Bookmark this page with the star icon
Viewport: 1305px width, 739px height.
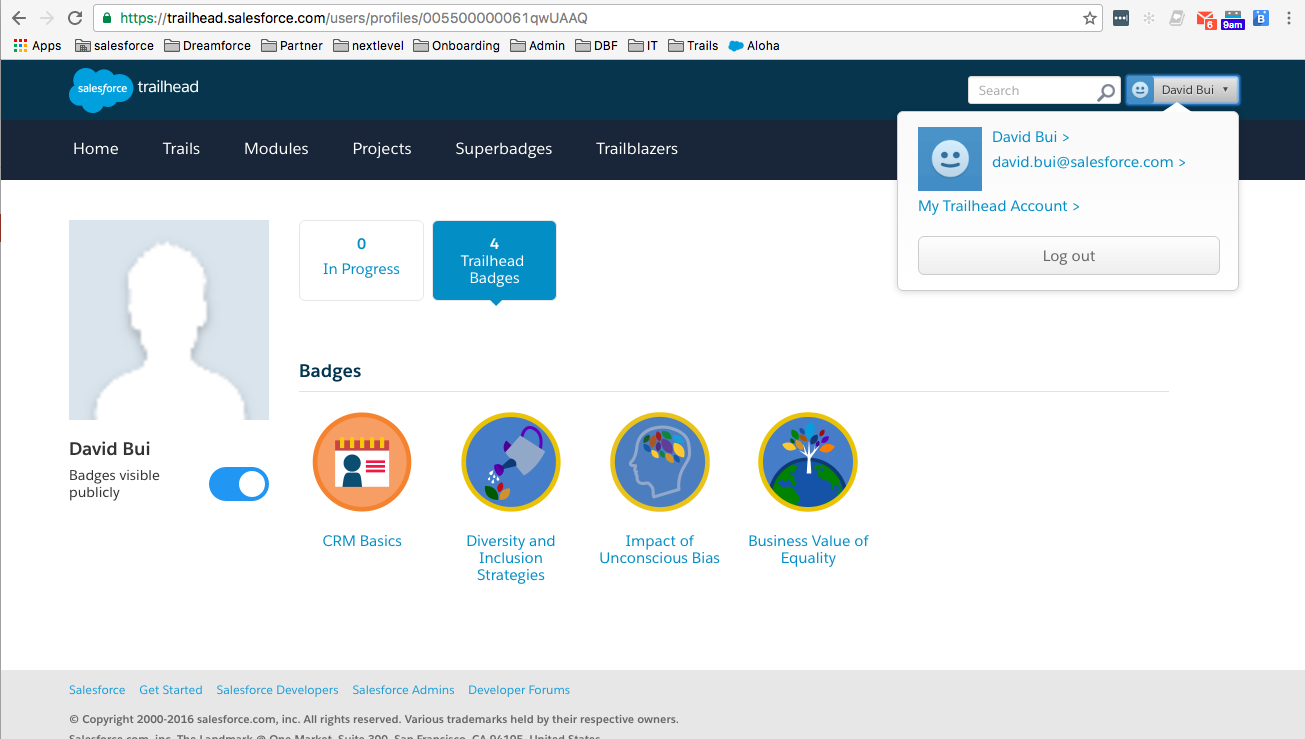click(x=1090, y=18)
